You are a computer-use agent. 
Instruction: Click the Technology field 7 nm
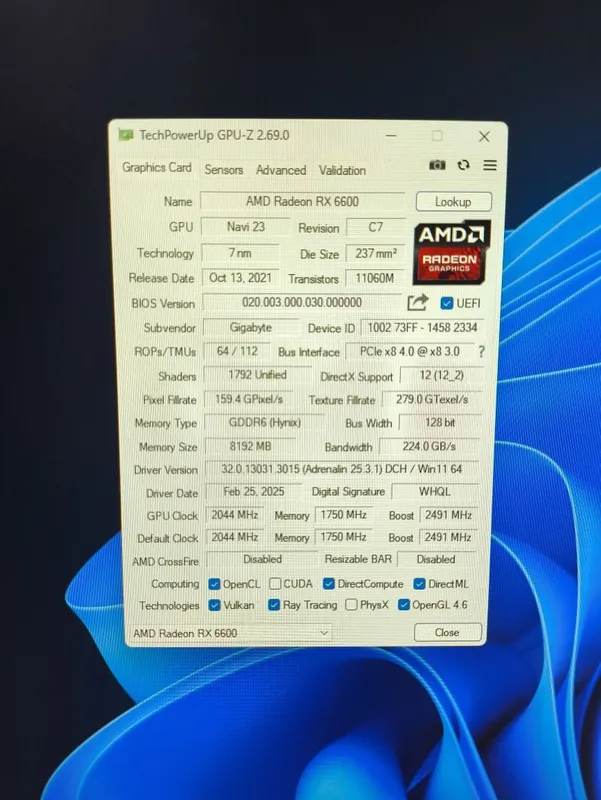(x=240, y=253)
